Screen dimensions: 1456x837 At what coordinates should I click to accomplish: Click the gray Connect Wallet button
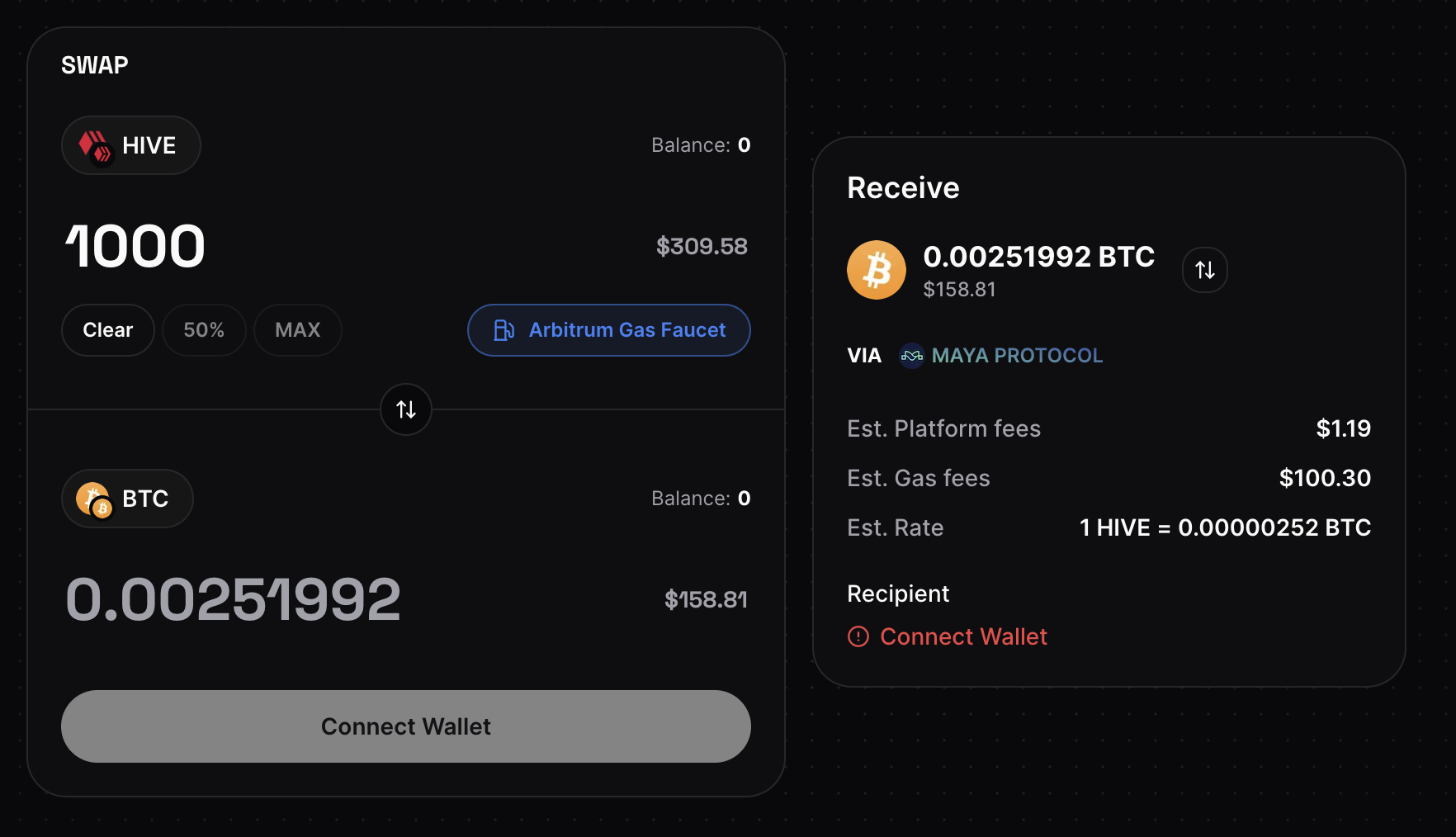point(406,726)
